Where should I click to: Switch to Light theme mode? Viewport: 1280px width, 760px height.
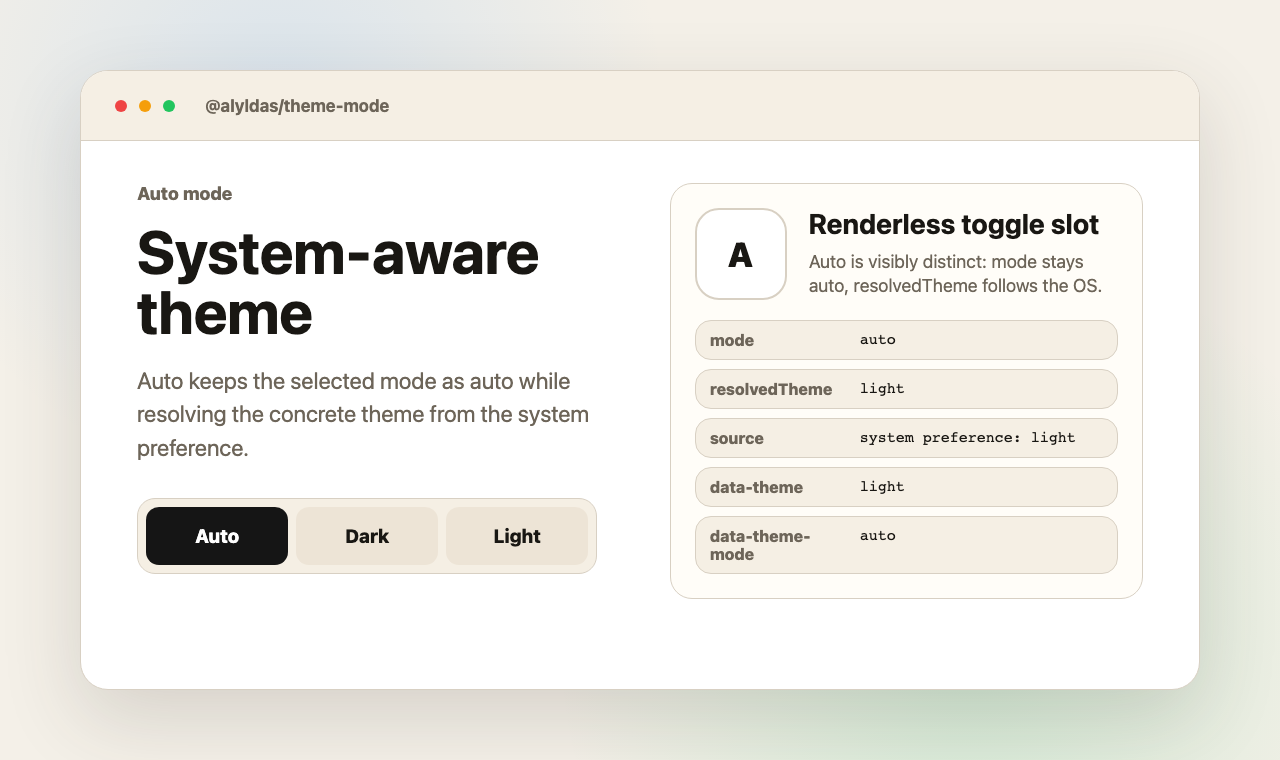pos(517,536)
